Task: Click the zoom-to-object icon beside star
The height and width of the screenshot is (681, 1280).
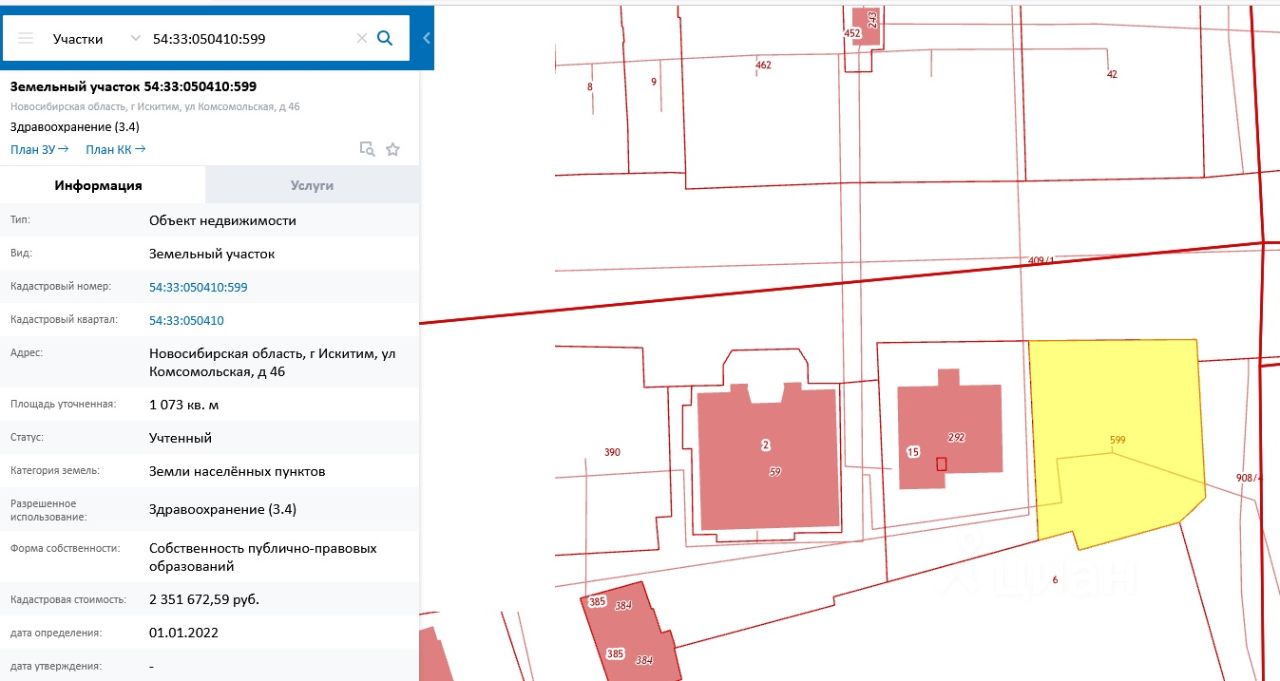Action: tap(367, 149)
